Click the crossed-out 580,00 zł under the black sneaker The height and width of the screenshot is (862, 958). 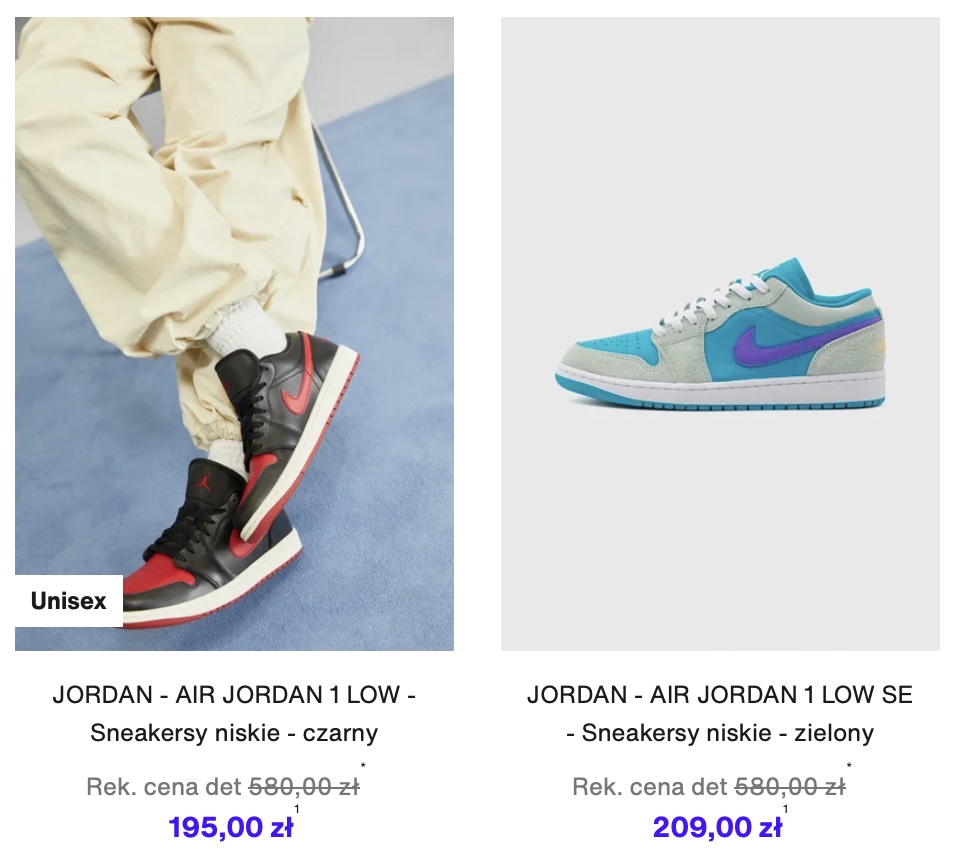coord(304,787)
